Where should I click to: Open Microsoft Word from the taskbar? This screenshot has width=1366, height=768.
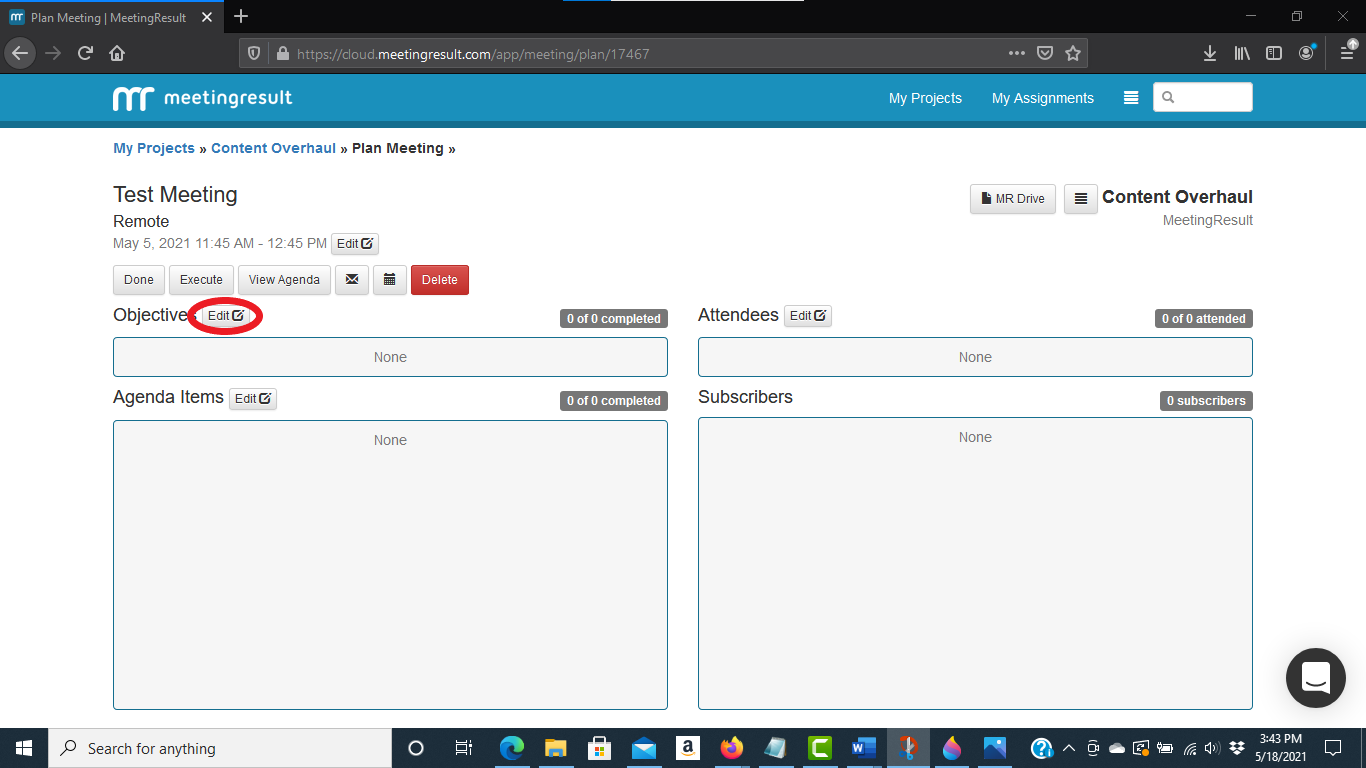(863, 748)
